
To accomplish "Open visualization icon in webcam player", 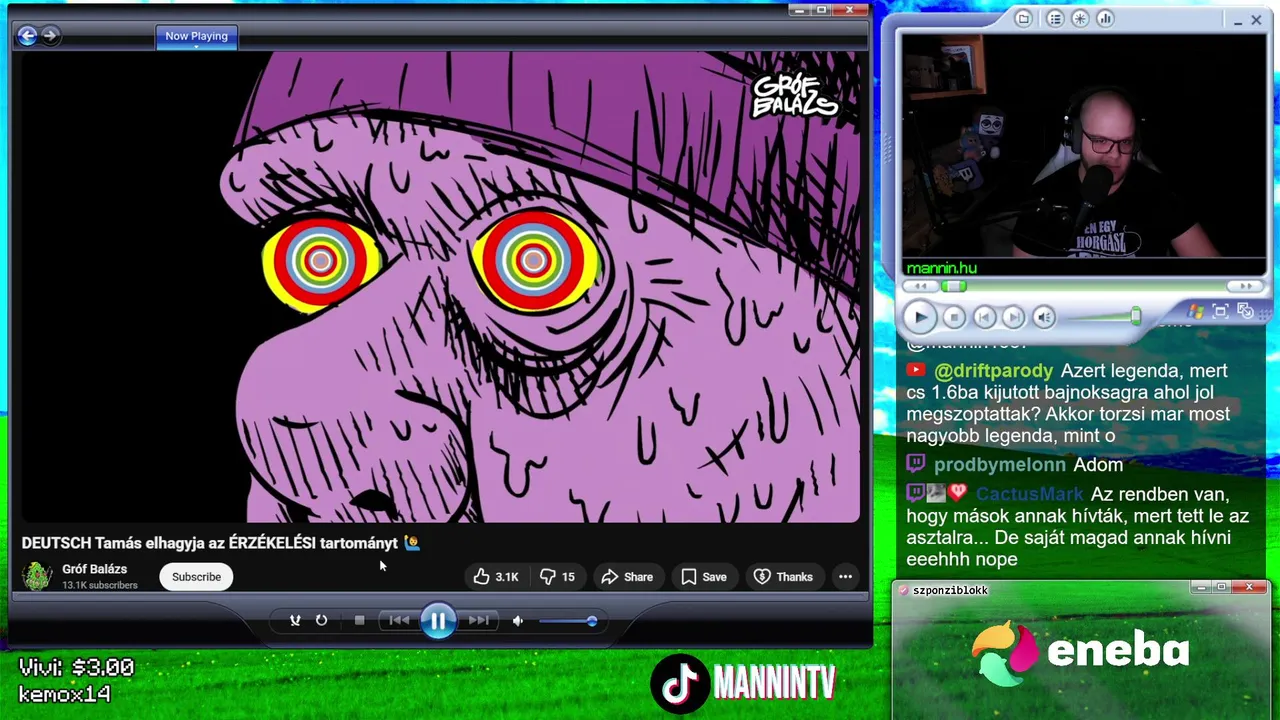I will tap(1080, 18).
